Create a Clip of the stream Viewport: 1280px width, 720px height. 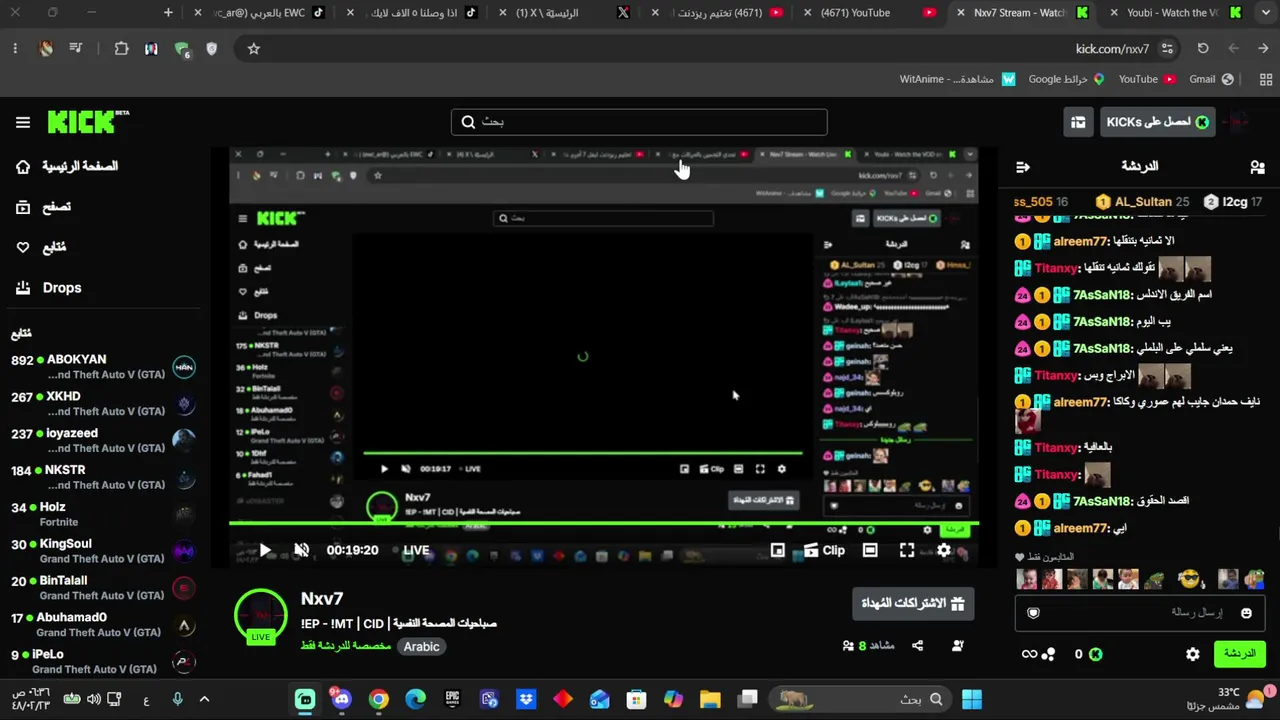(825, 550)
